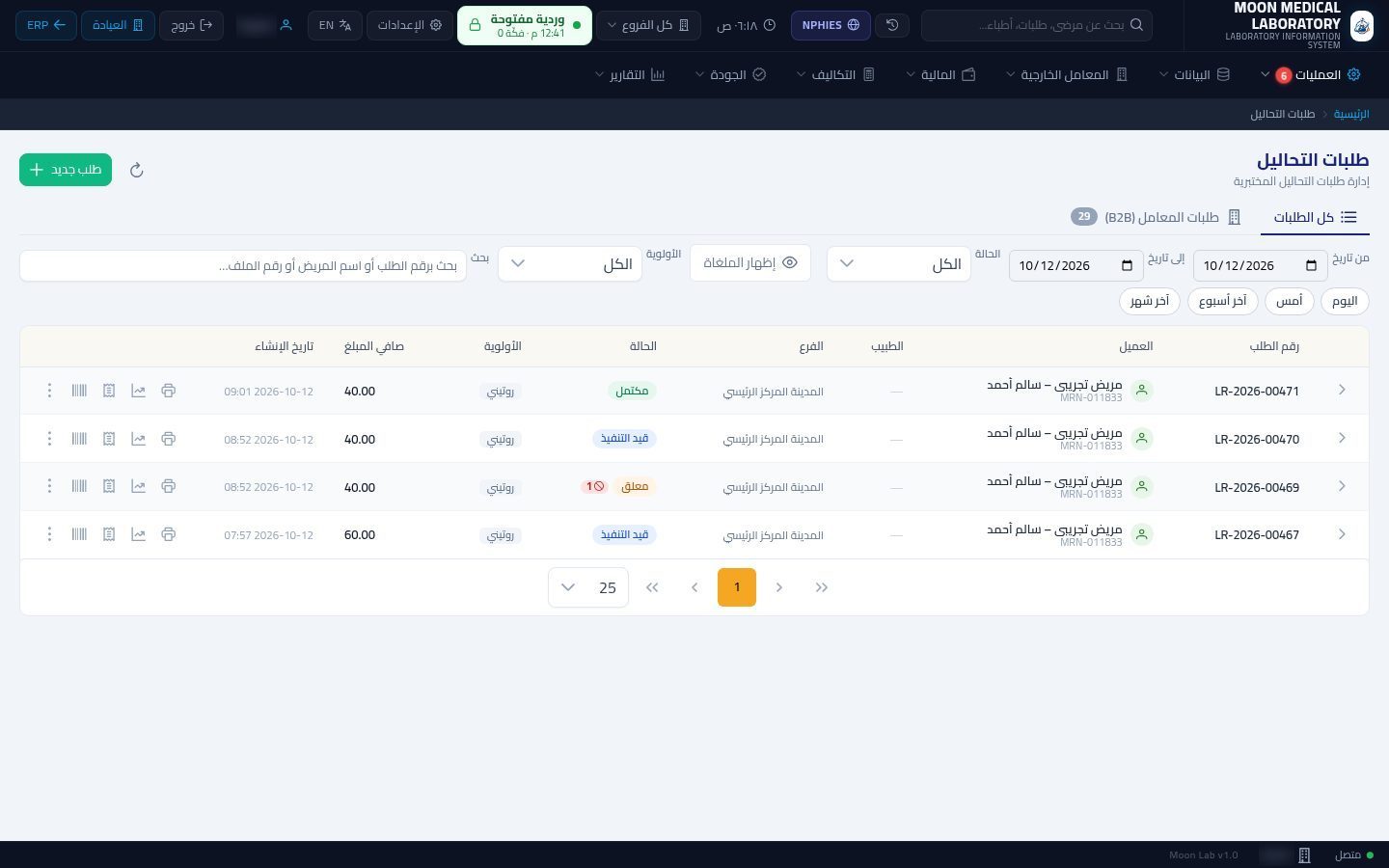Open the page size 25 selector
1389x868 pixels.
[588, 587]
